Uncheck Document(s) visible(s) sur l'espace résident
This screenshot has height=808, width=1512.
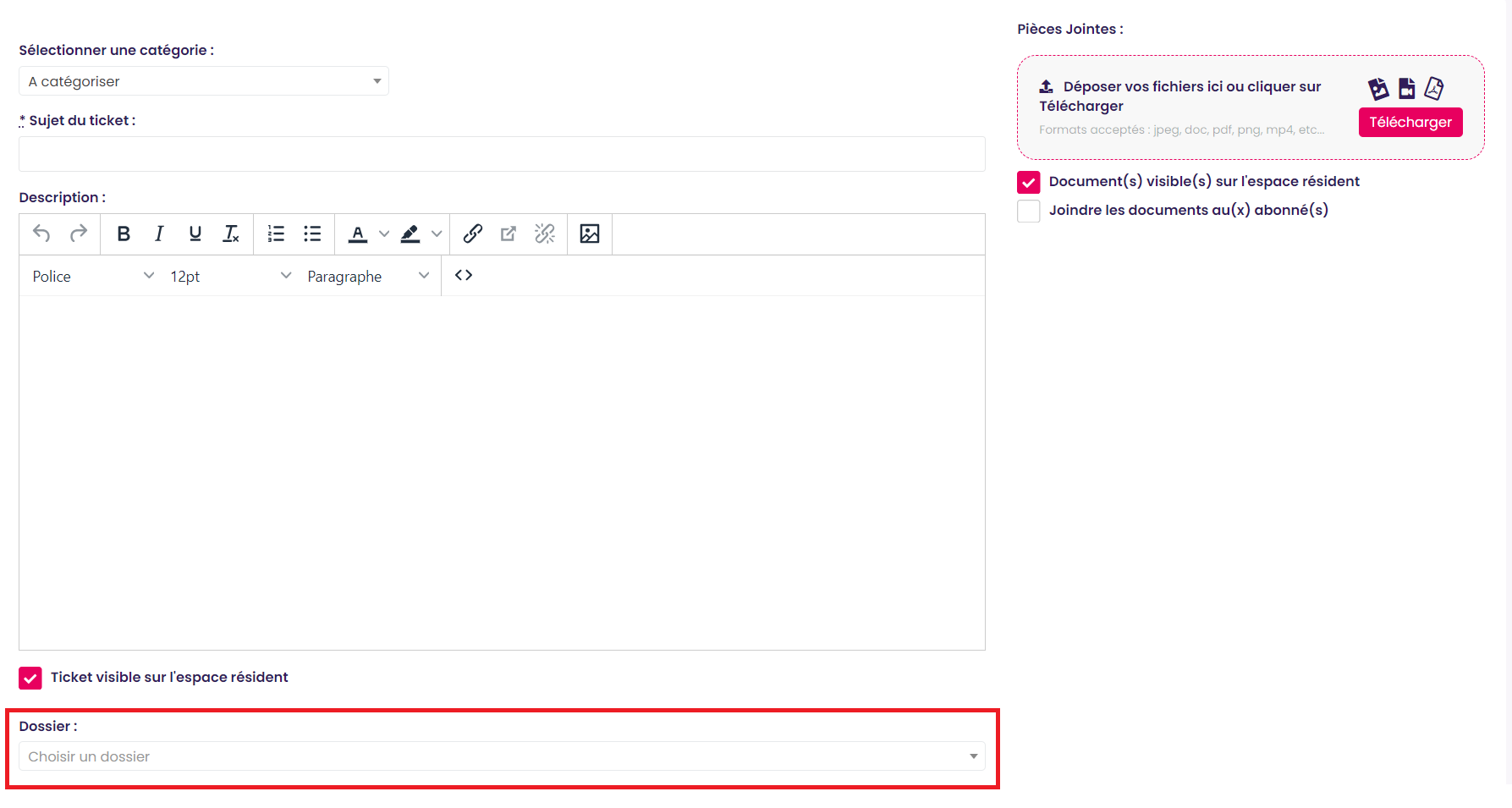tap(1029, 182)
